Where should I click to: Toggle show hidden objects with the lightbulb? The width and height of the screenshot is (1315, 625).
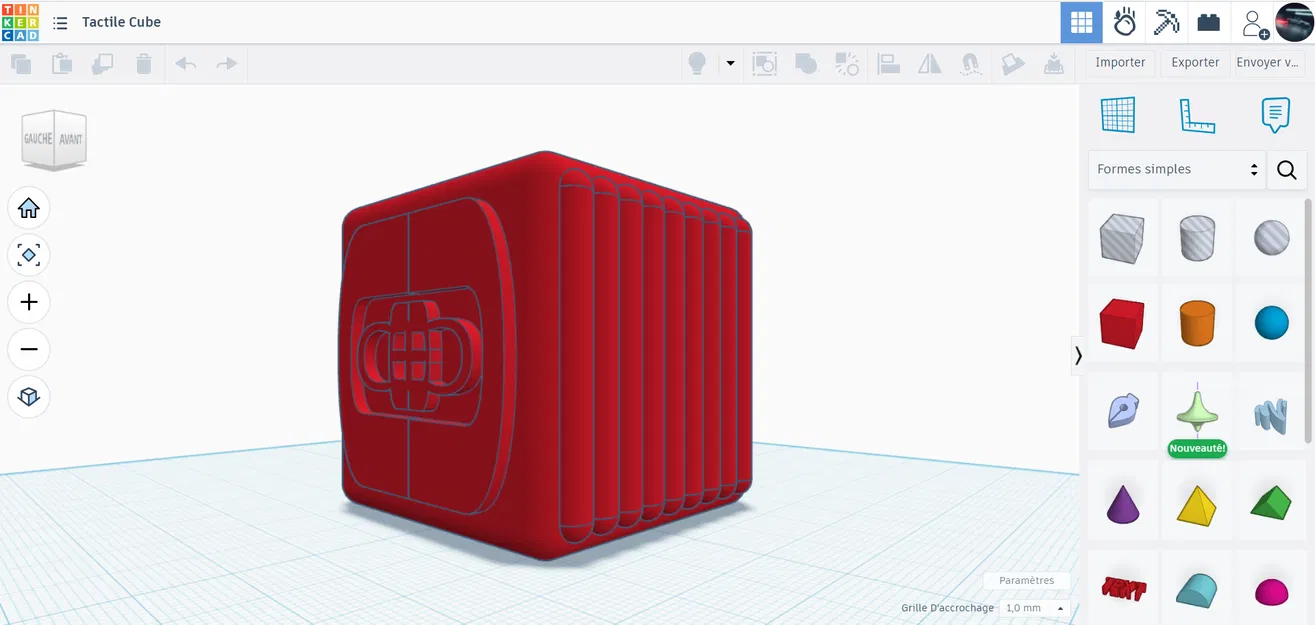pyautogui.click(x=696, y=62)
